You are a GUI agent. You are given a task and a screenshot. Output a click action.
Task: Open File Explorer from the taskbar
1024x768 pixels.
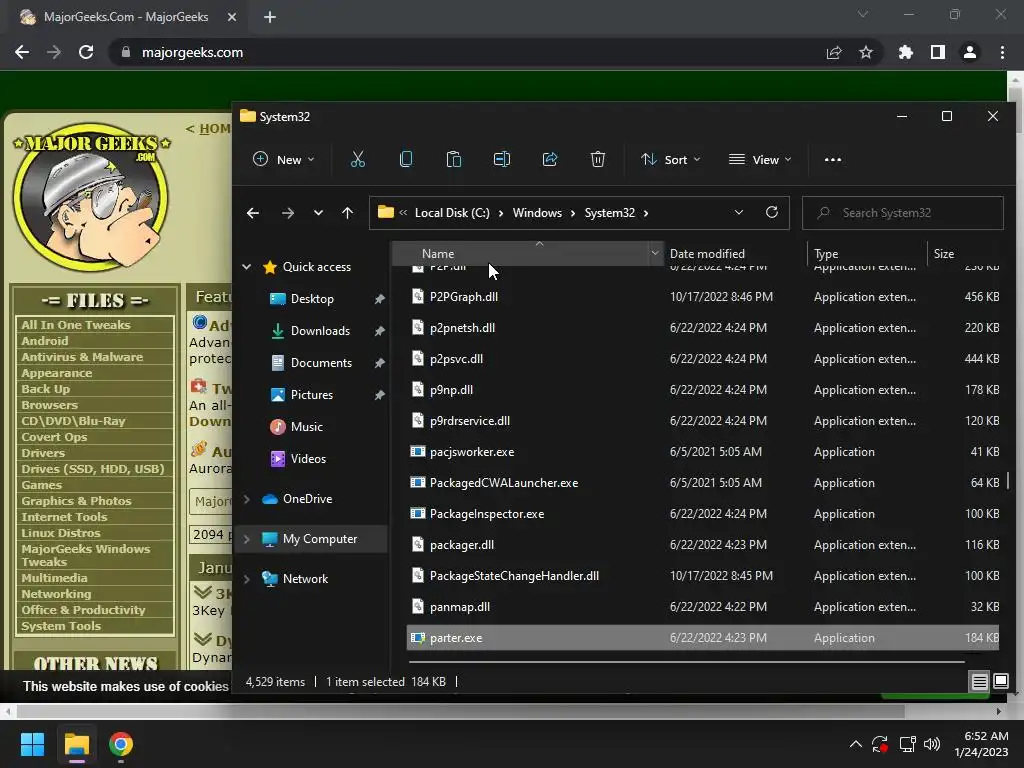point(76,744)
